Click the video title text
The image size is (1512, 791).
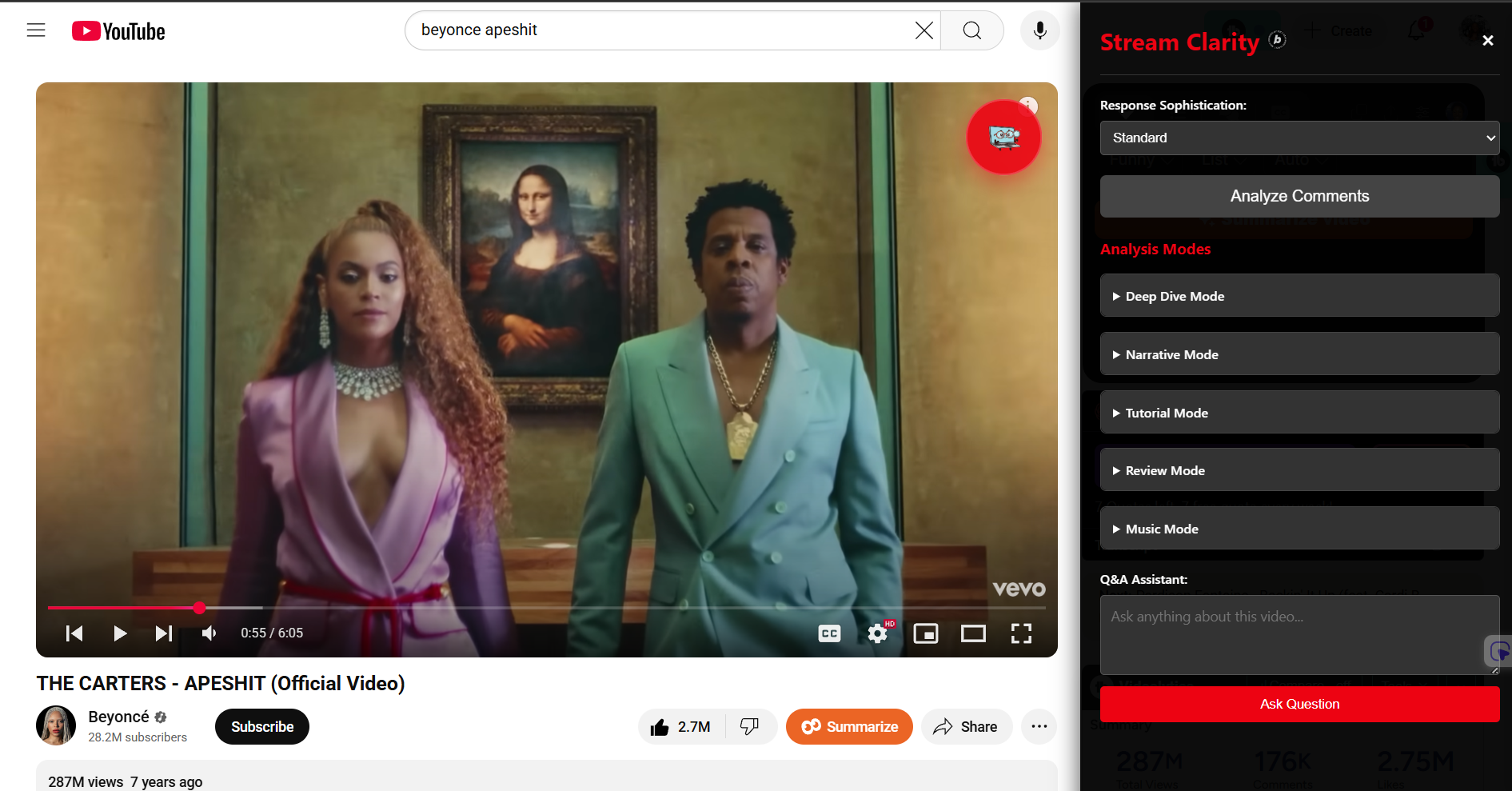point(221,684)
